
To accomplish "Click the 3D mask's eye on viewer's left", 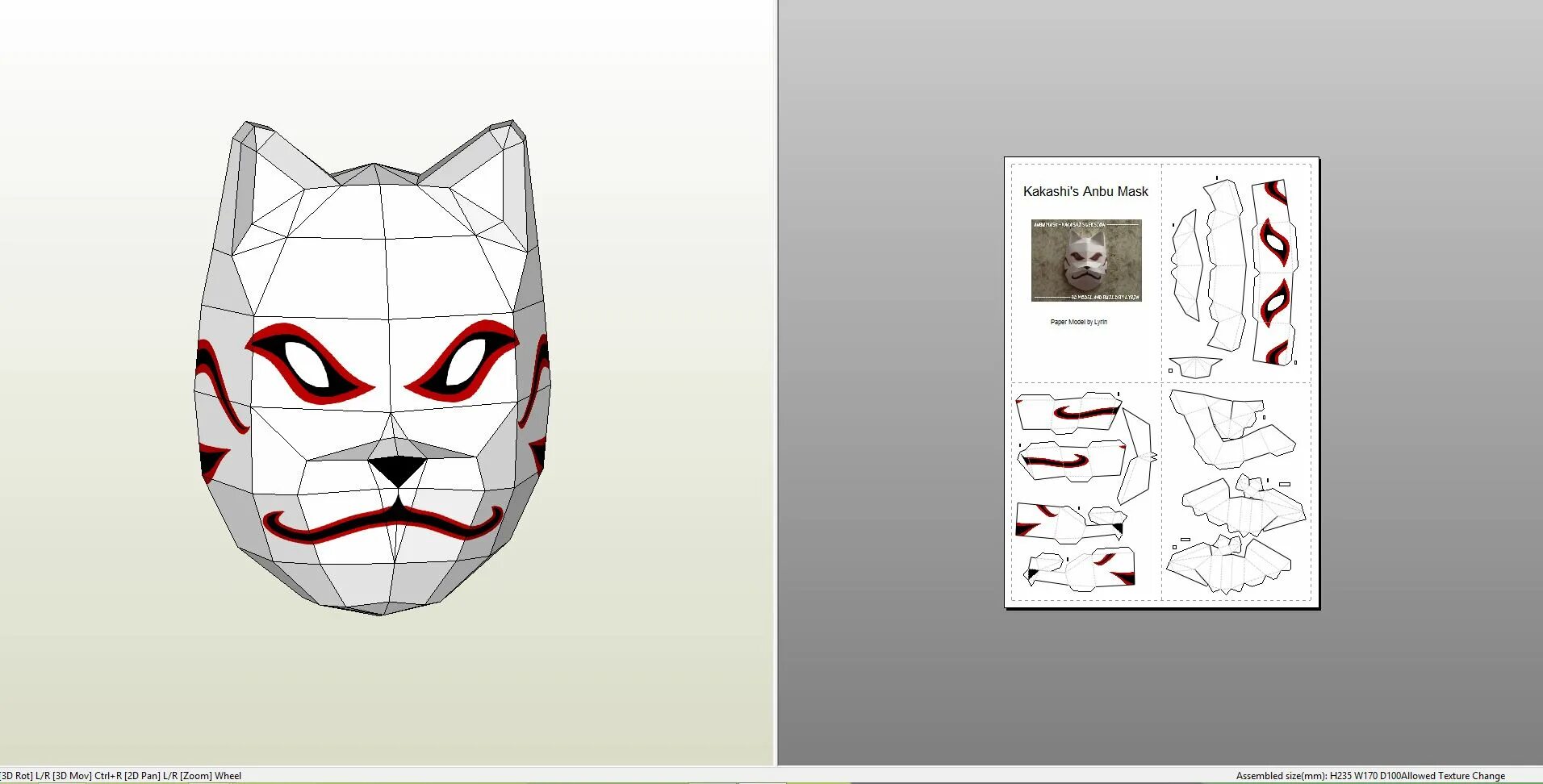I will tap(310, 363).
